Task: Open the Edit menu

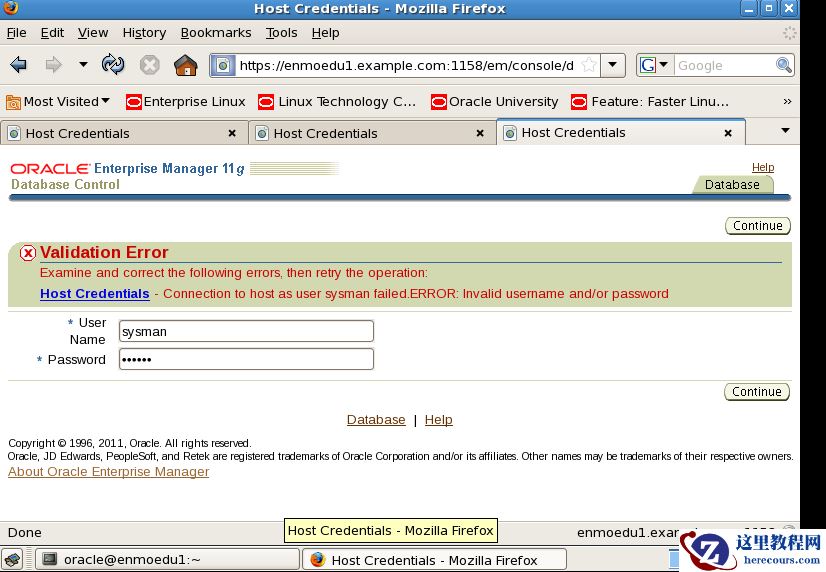Action: [52, 33]
